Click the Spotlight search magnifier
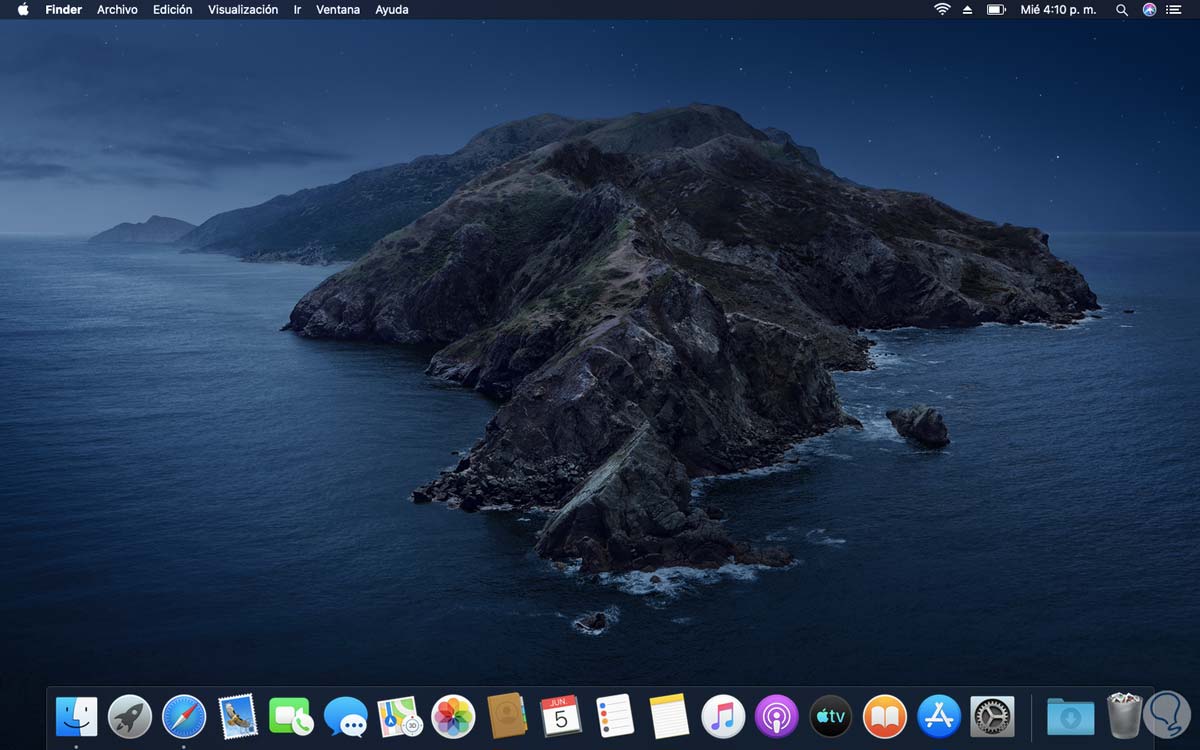Image resolution: width=1200 pixels, height=750 pixels. tap(1122, 10)
